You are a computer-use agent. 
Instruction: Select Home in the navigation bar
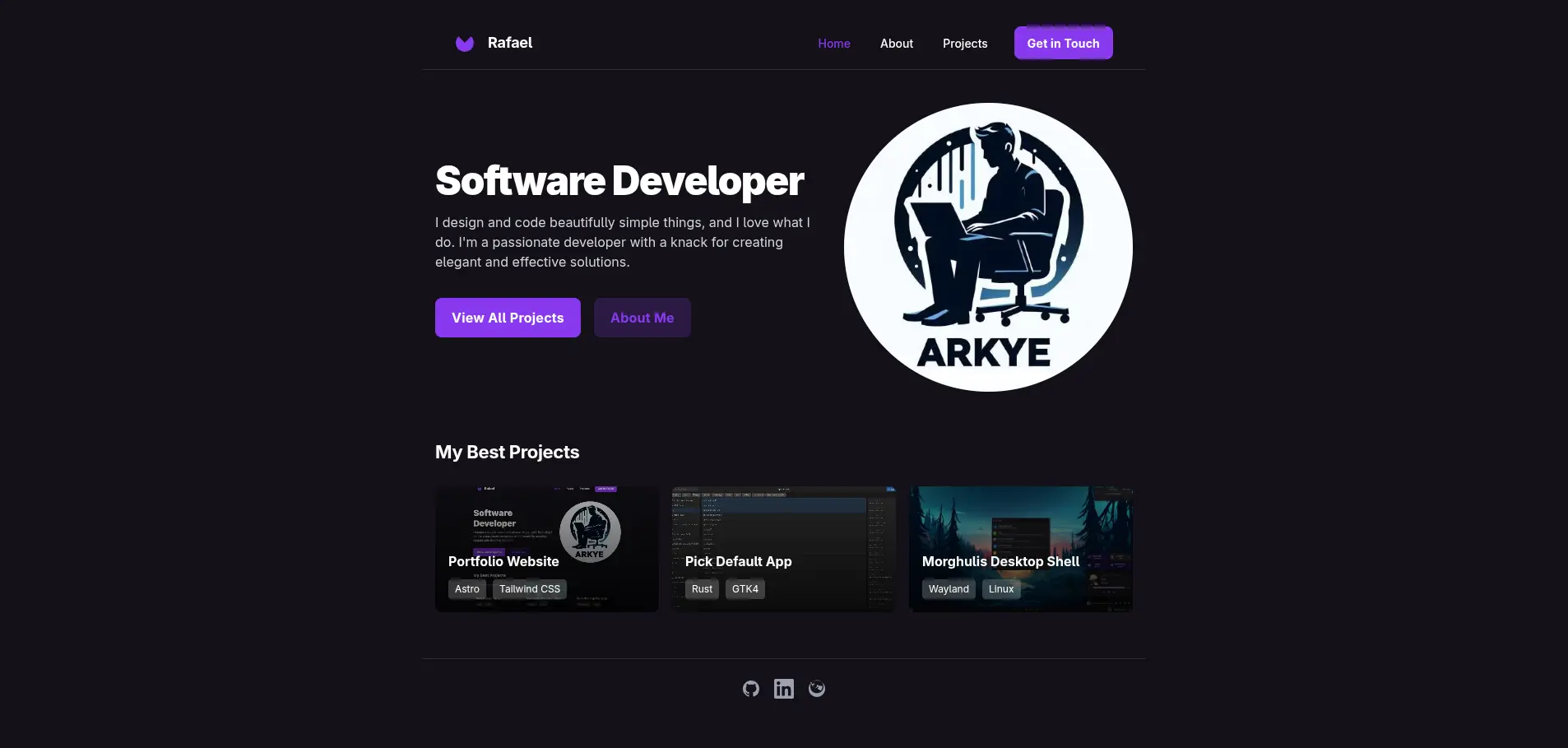tap(833, 43)
